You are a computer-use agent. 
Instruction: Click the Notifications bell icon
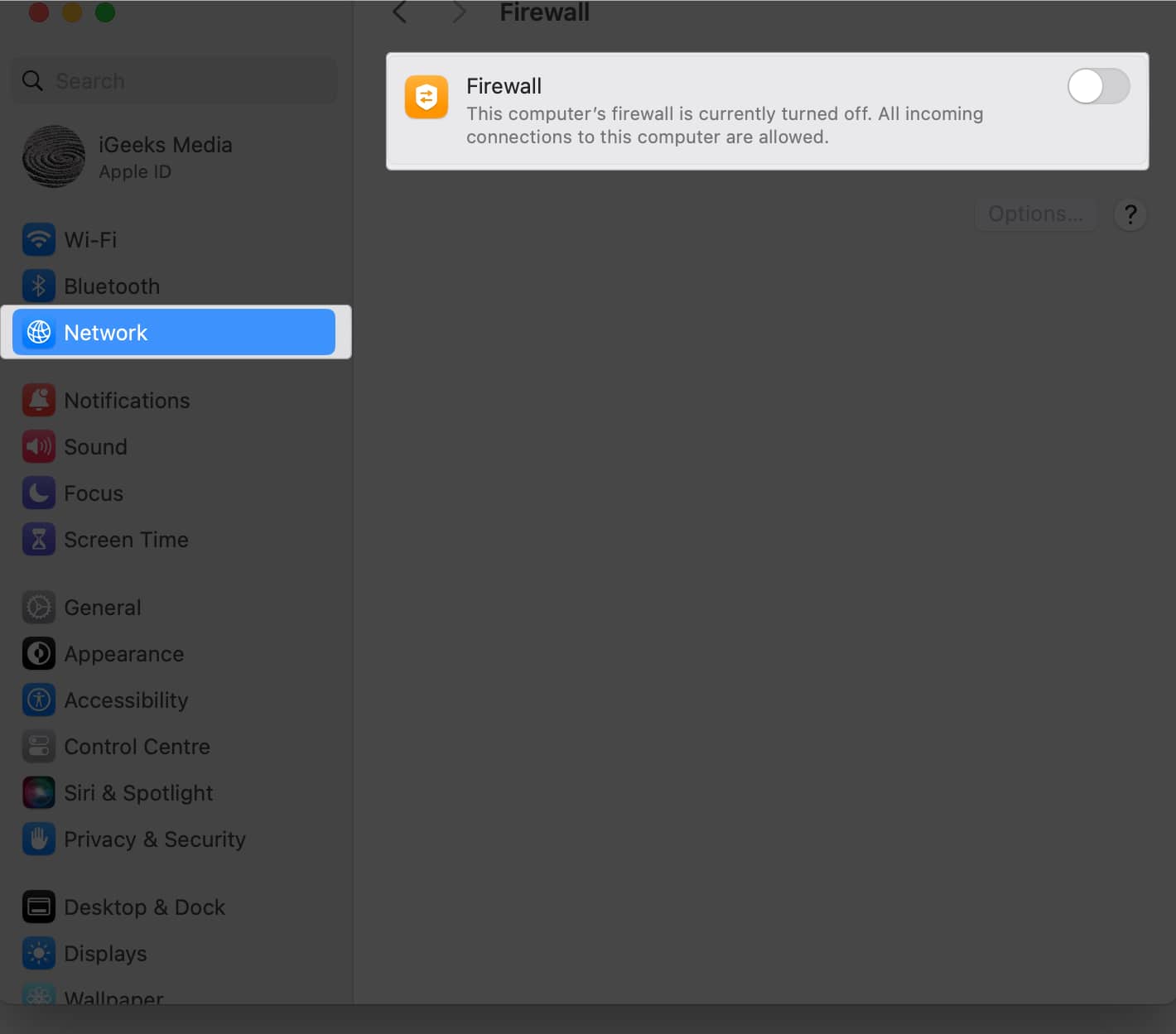pyautogui.click(x=38, y=401)
